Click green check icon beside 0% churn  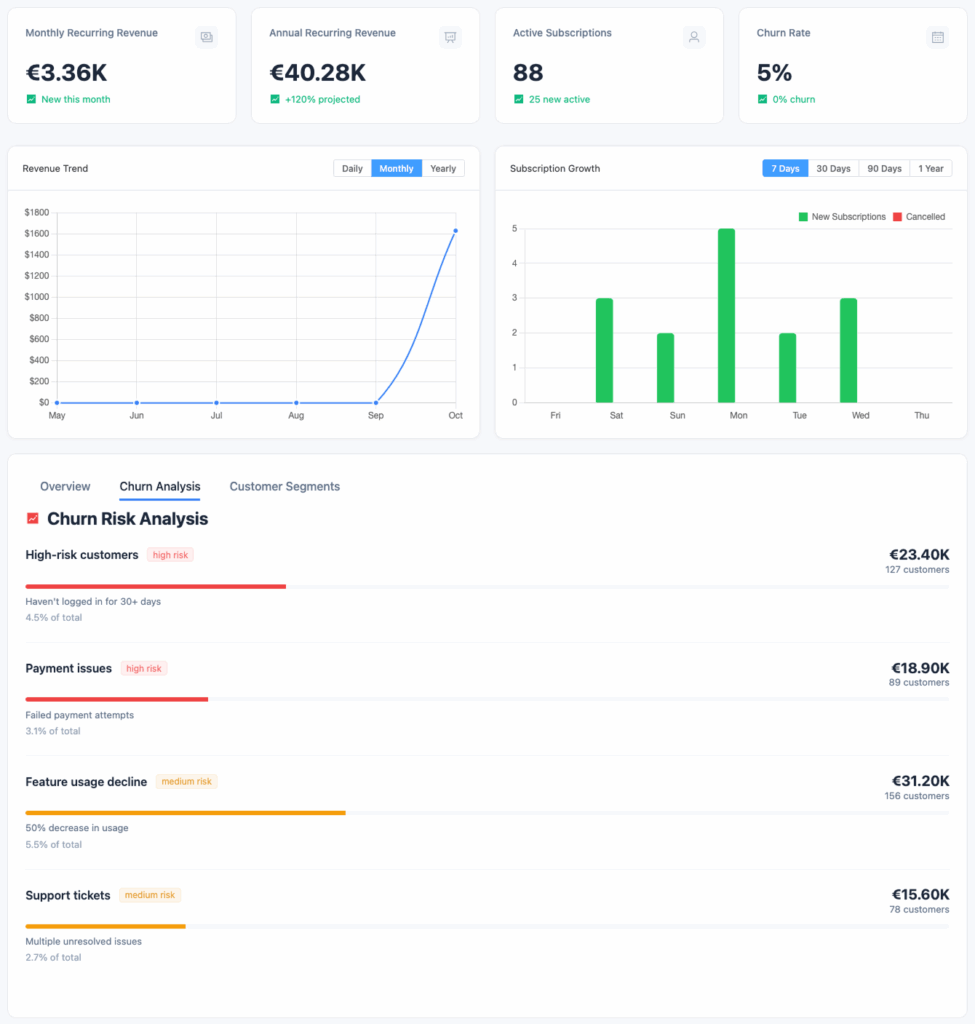[762, 99]
